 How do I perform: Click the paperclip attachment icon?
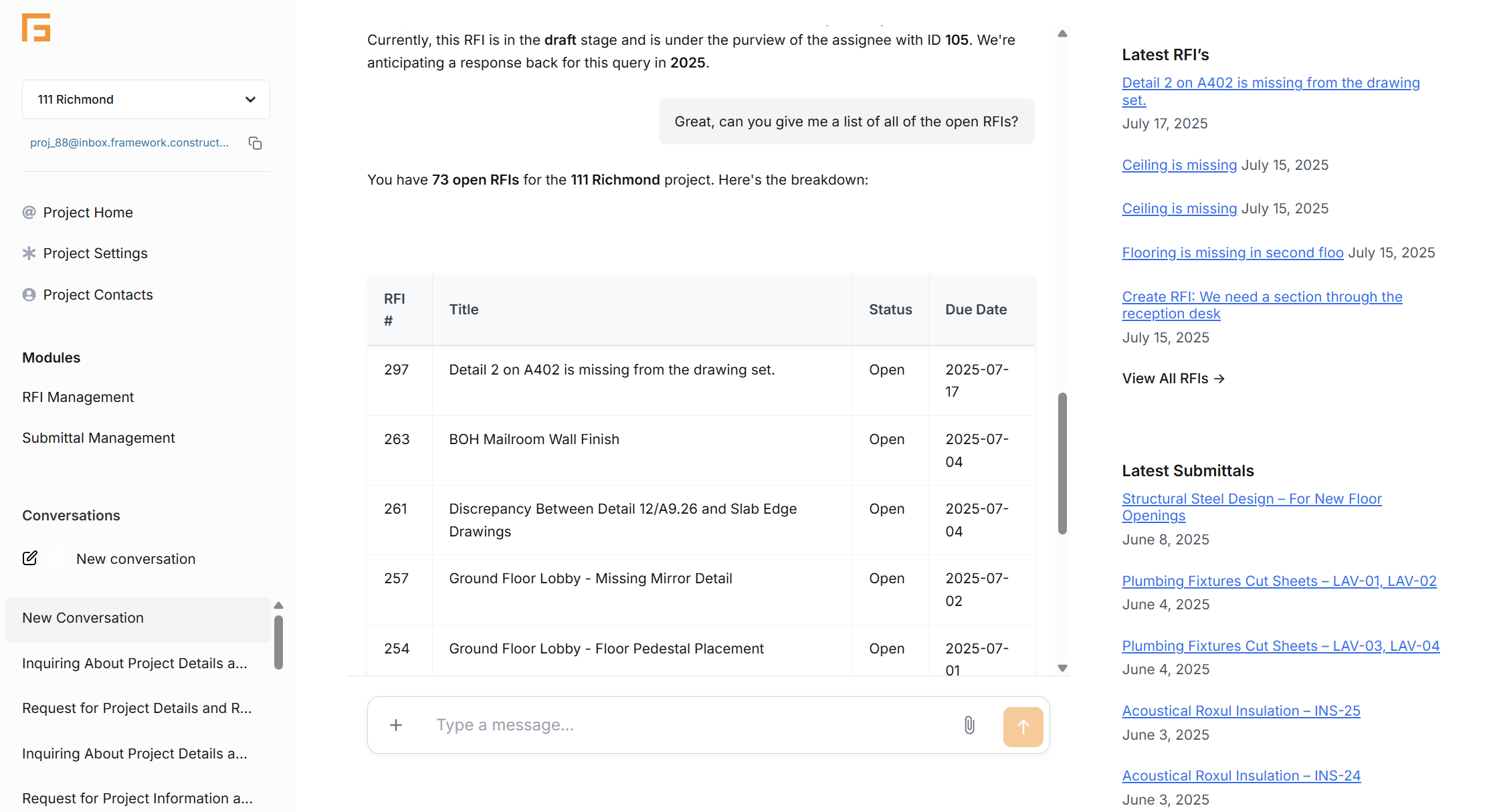point(969,725)
